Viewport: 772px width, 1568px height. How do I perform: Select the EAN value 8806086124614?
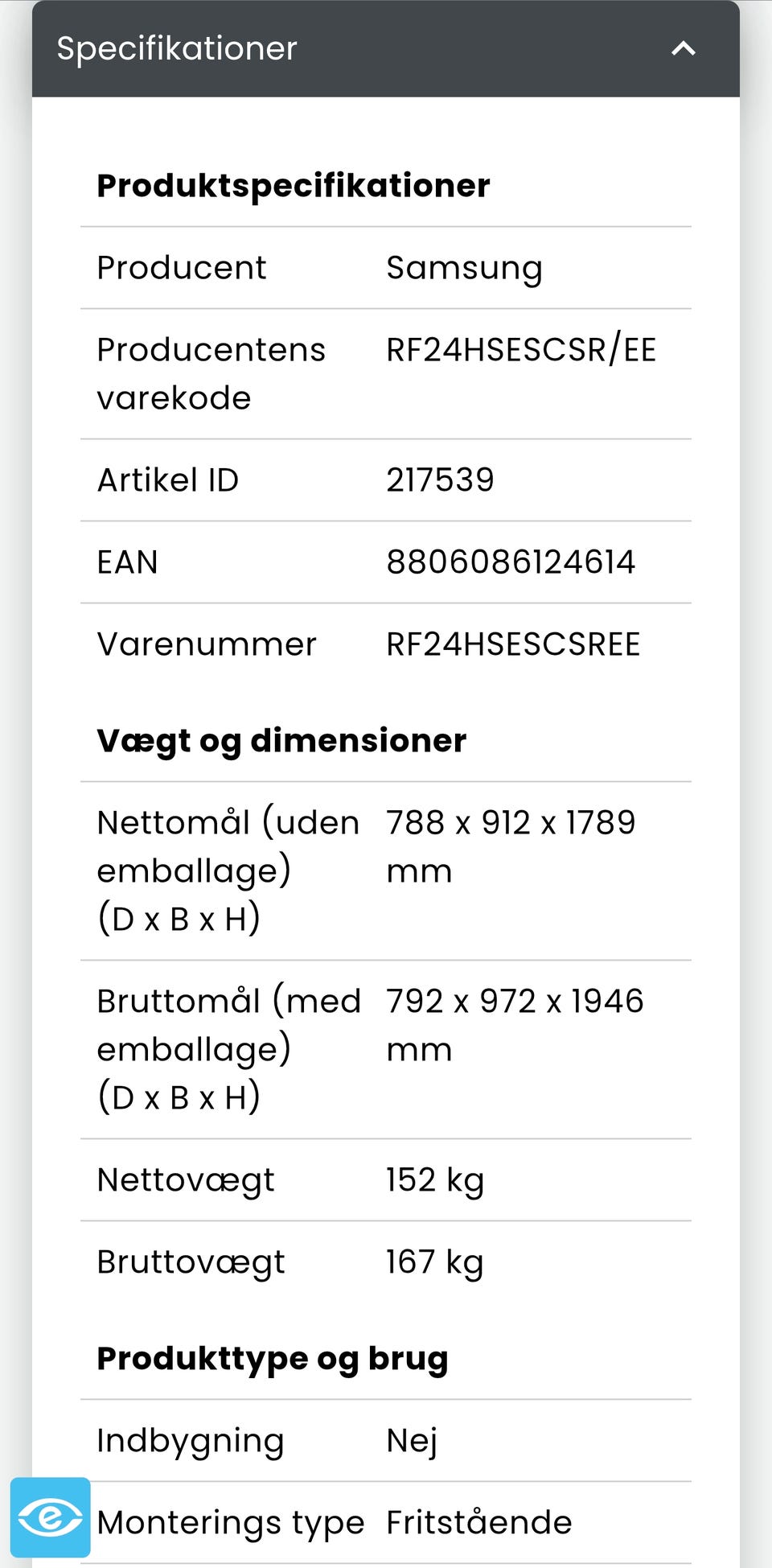(511, 562)
